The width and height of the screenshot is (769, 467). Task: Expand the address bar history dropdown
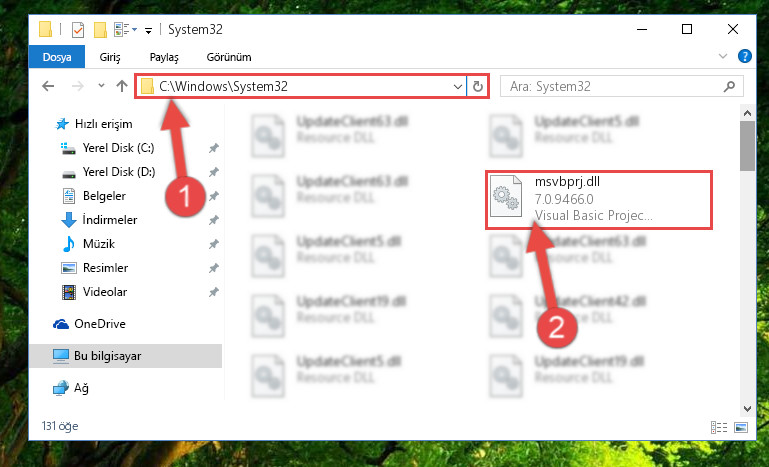[458, 87]
